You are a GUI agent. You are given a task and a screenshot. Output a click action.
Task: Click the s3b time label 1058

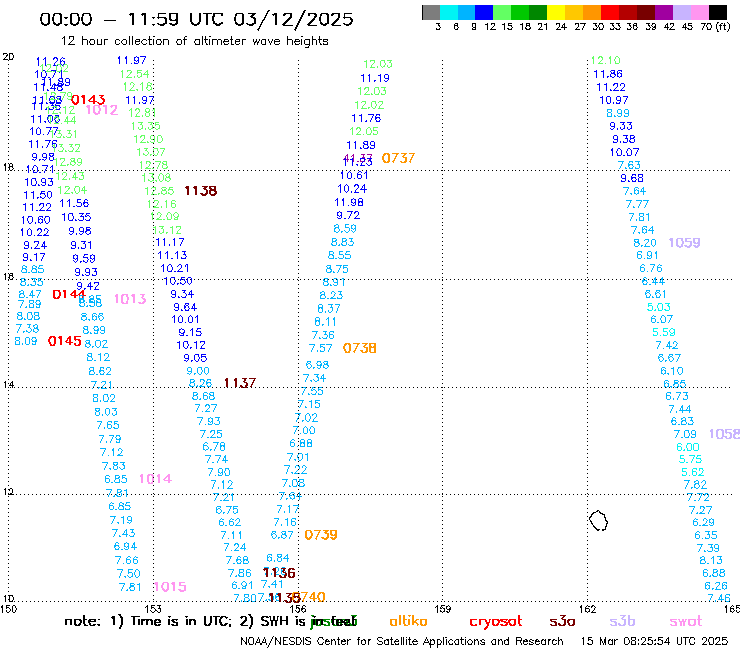[x=724, y=434]
